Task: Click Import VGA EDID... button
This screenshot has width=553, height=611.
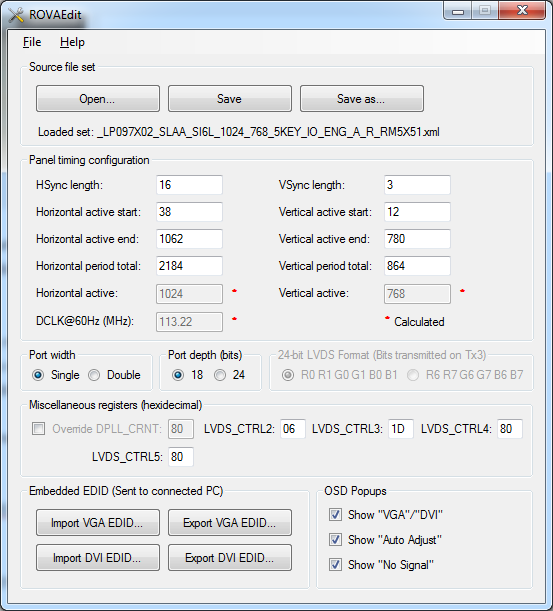Action: click(98, 523)
